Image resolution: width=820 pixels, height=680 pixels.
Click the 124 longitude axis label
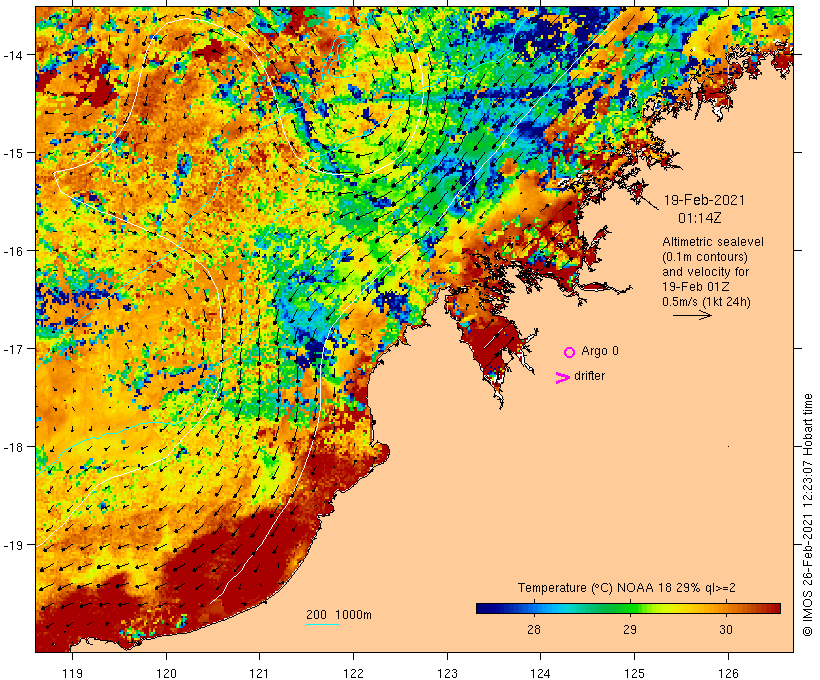[541, 673]
